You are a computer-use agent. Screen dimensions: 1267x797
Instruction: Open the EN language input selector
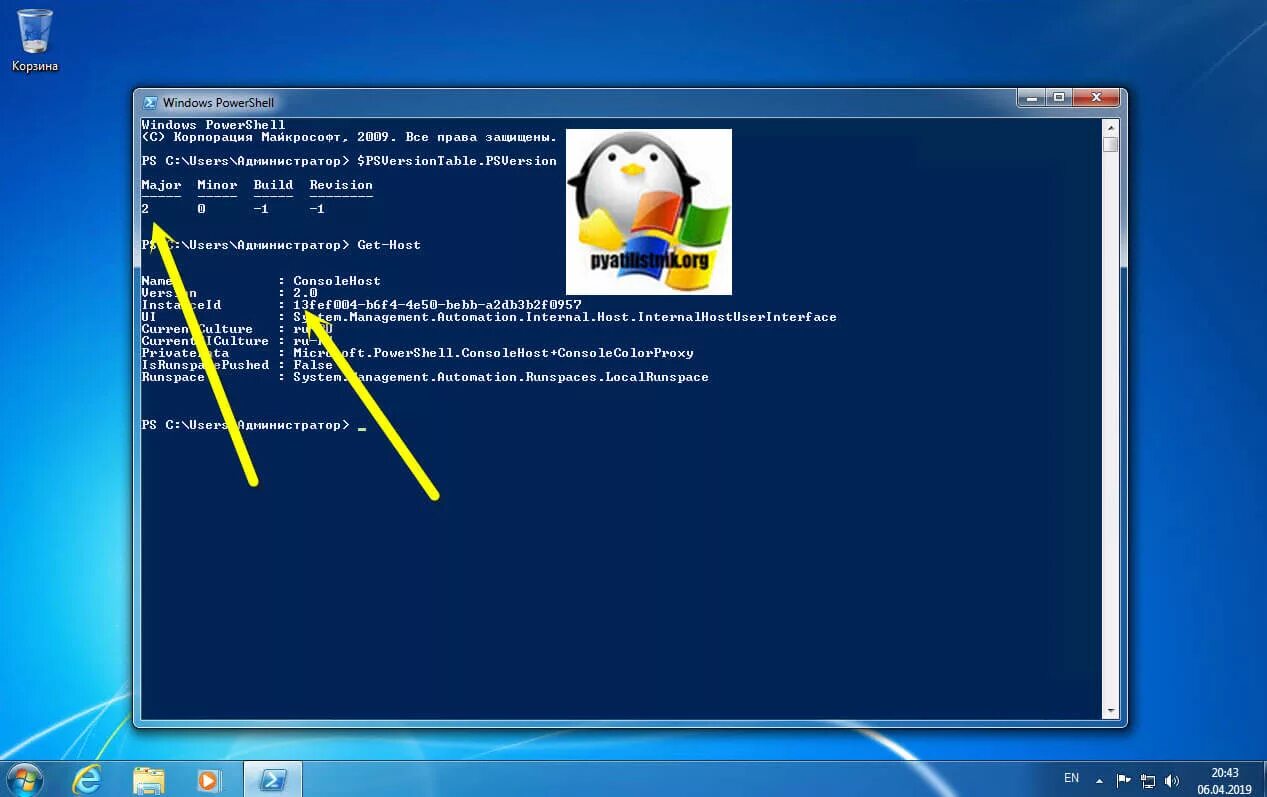(x=1071, y=779)
